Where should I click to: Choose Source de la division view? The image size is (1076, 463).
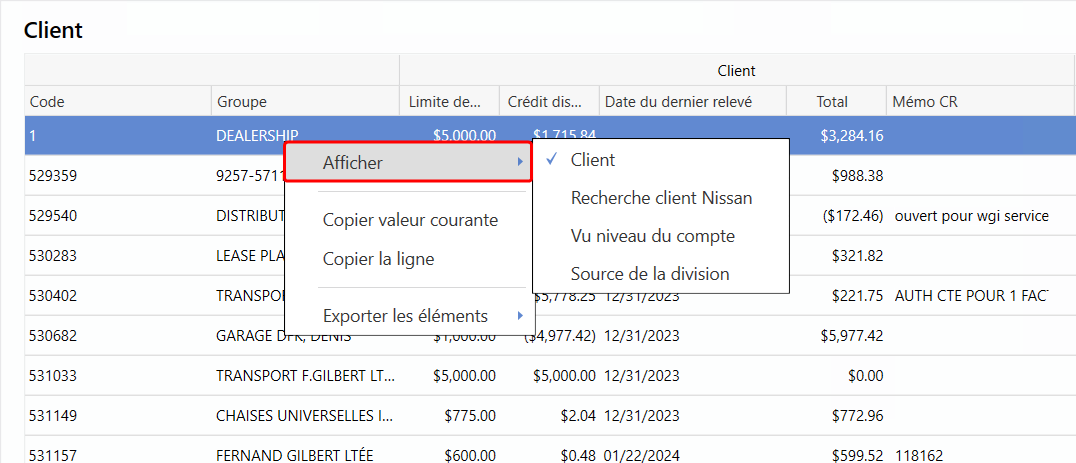(650, 274)
